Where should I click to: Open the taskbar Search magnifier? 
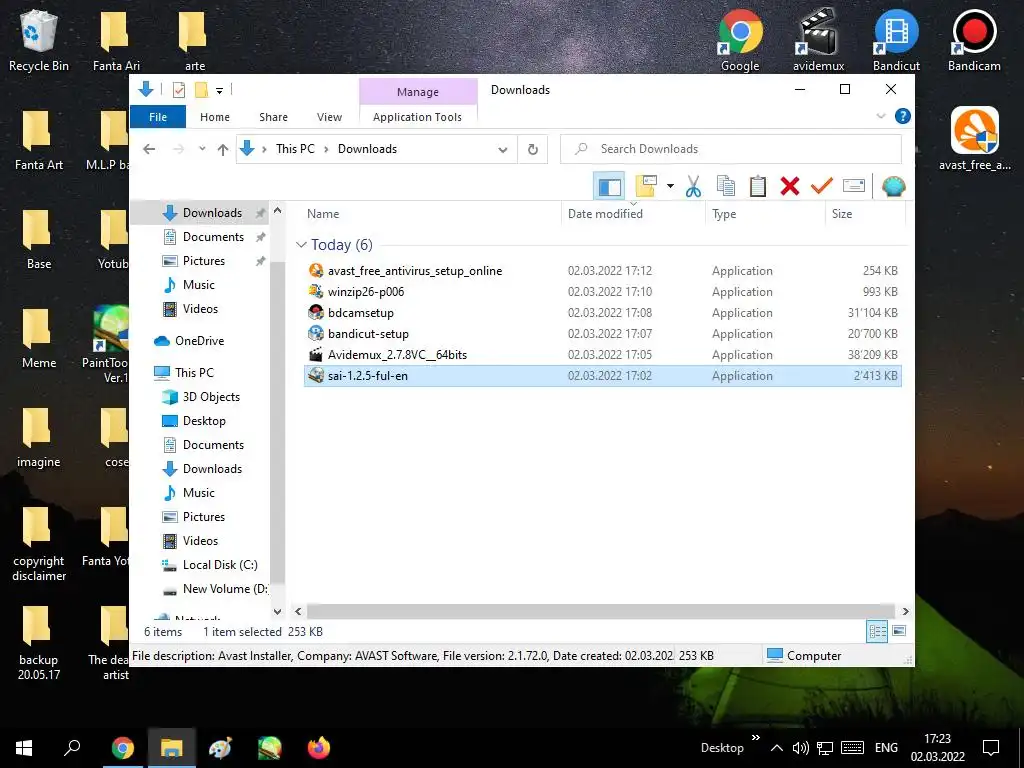(72, 748)
